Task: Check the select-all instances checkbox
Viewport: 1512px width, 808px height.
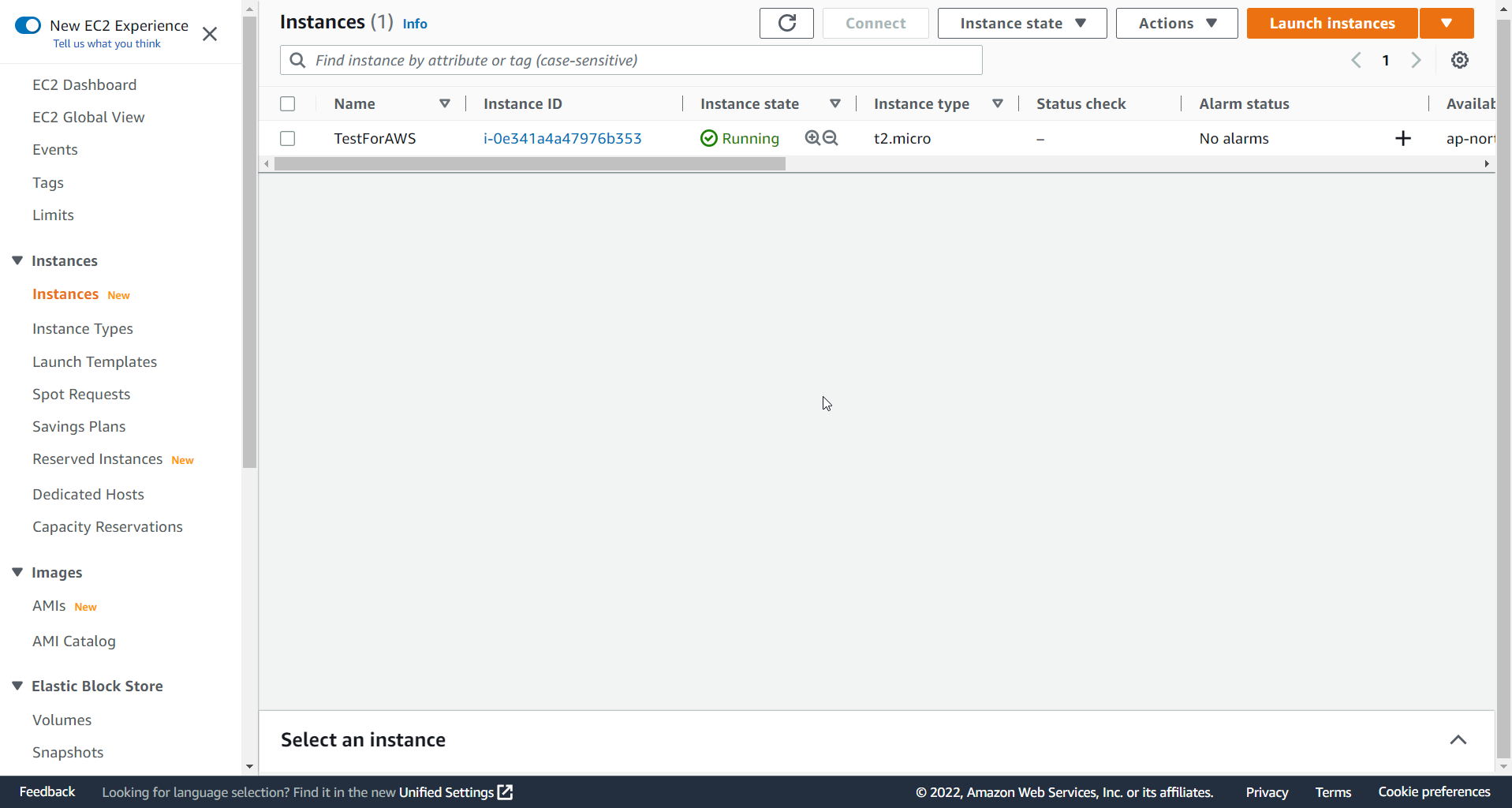Action: [287, 103]
